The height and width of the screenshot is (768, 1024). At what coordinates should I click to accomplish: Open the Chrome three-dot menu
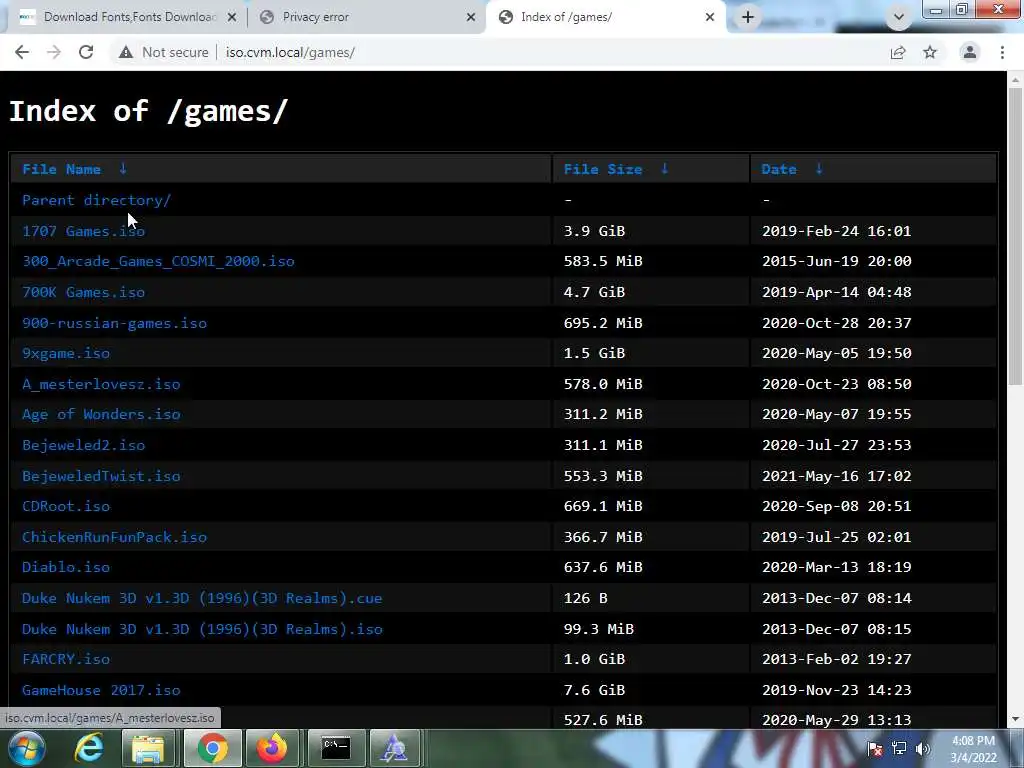click(x=1002, y=52)
